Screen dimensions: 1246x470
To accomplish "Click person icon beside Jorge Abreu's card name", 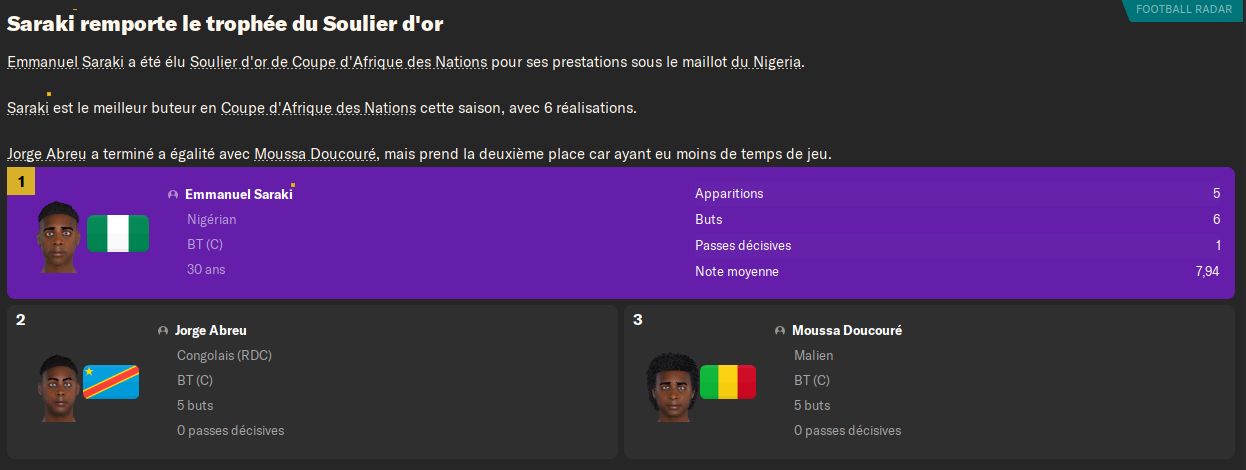I will [x=163, y=331].
